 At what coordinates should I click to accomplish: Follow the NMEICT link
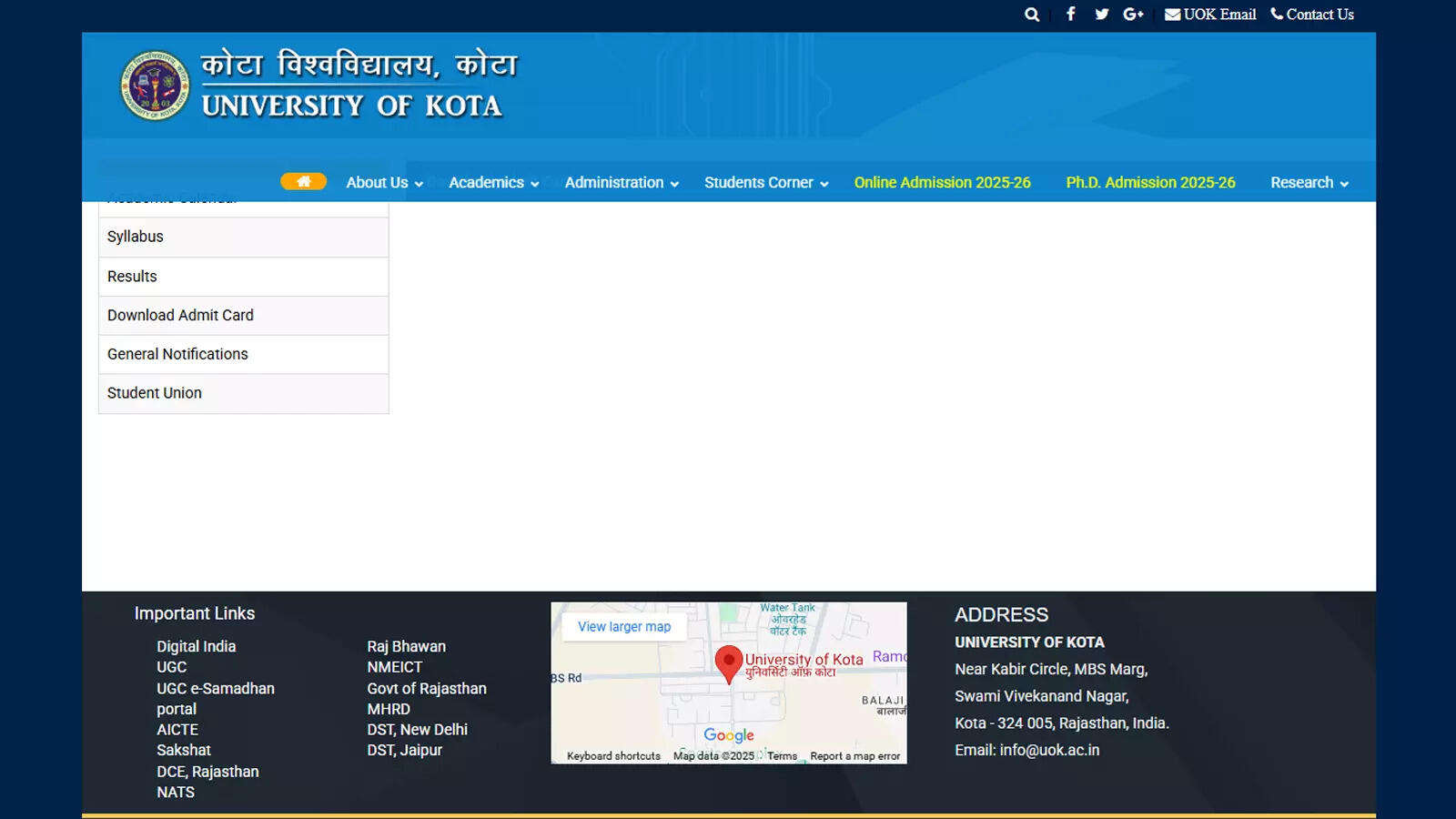tap(394, 667)
